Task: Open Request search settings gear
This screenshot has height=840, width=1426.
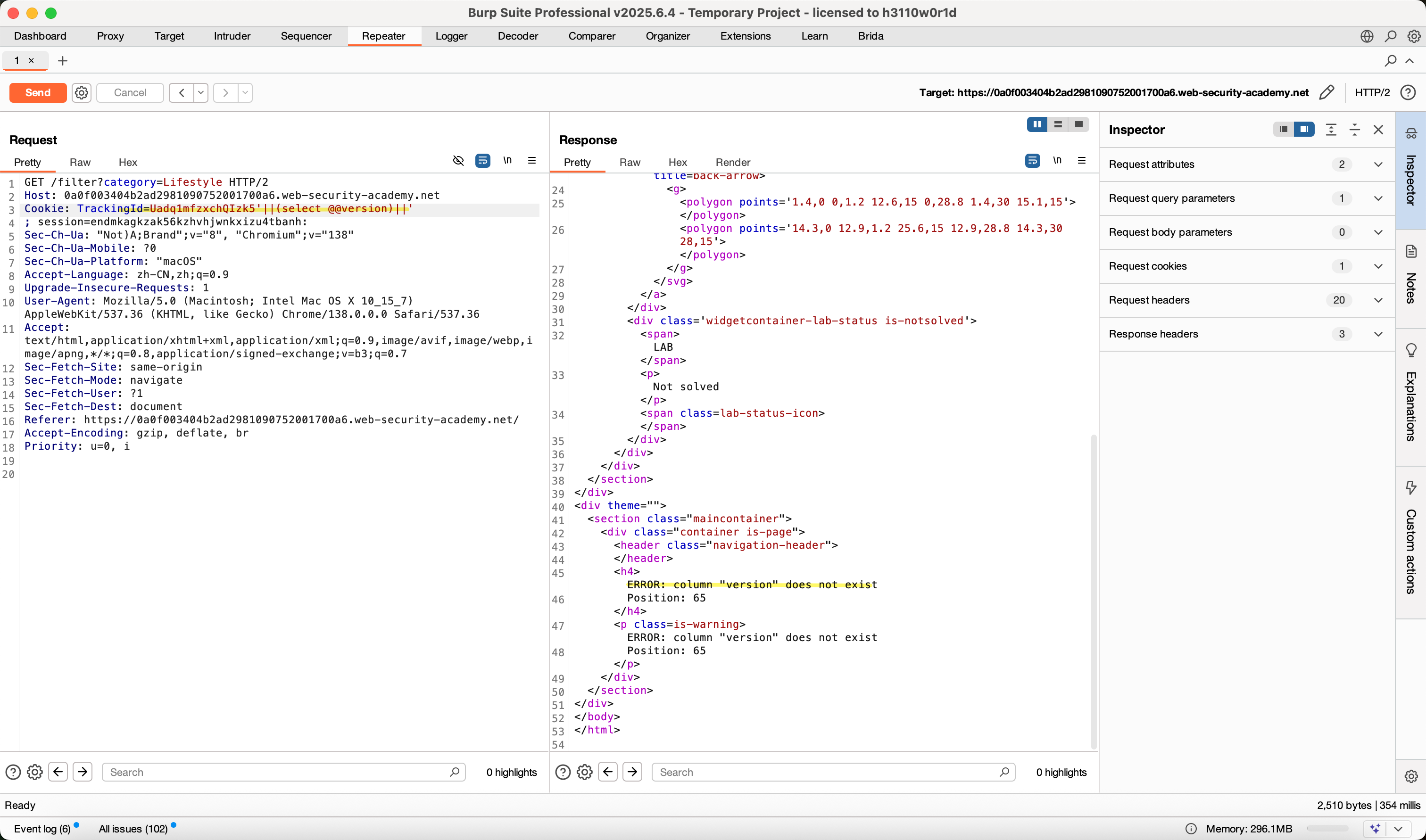Action: (34, 772)
